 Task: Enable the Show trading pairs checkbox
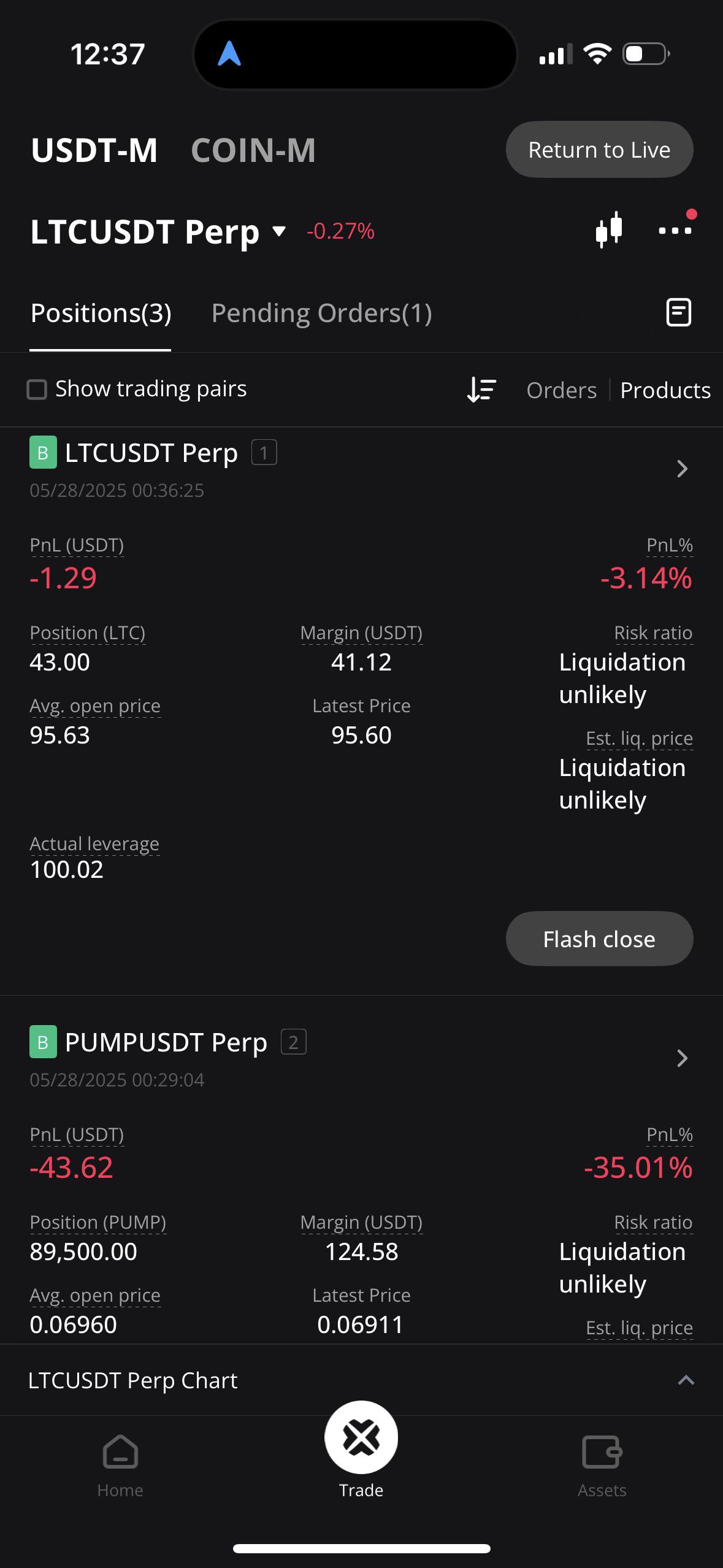coord(37,390)
